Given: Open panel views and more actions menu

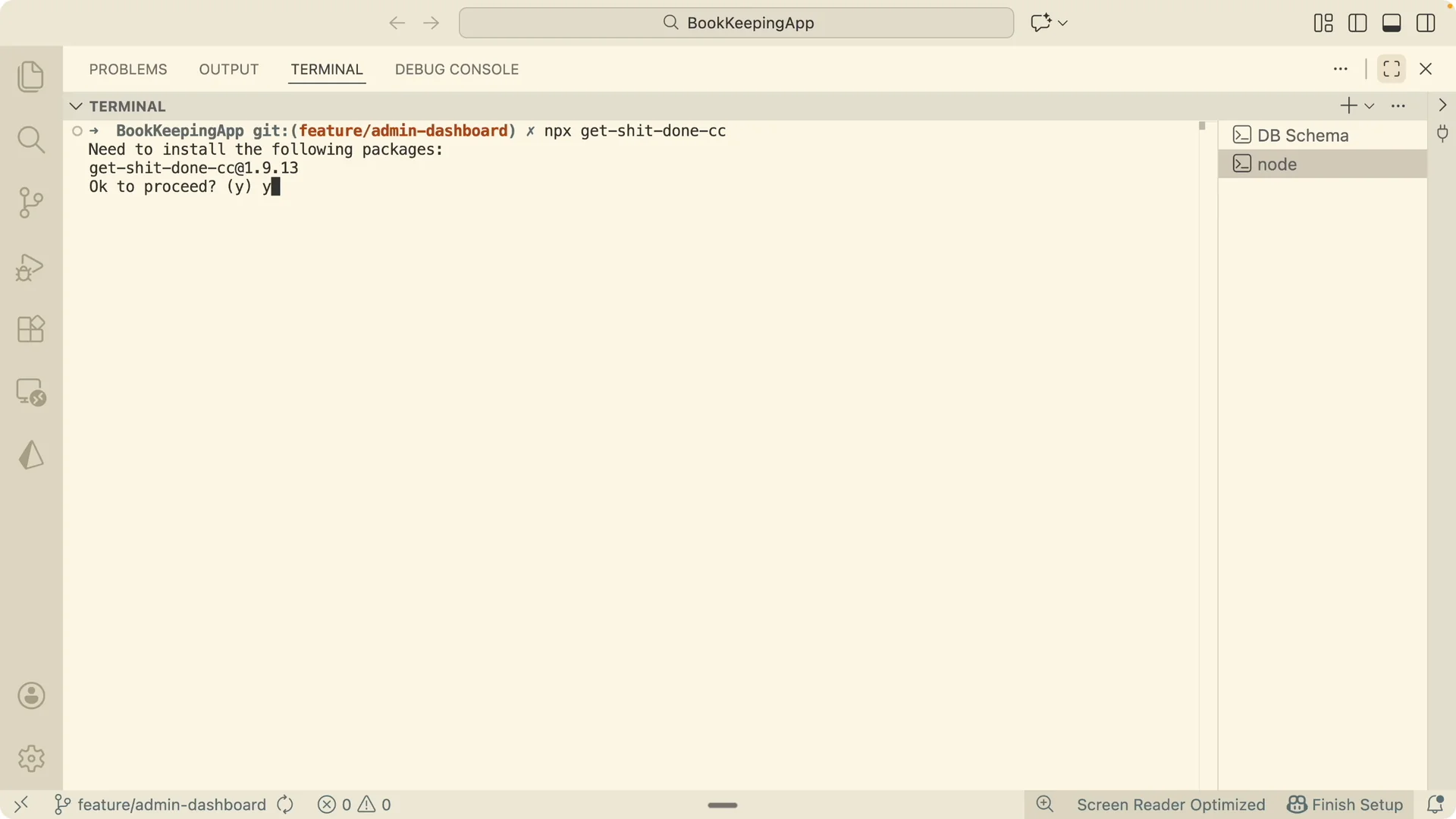Looking at the screenshot, I should coord(1341,69).
